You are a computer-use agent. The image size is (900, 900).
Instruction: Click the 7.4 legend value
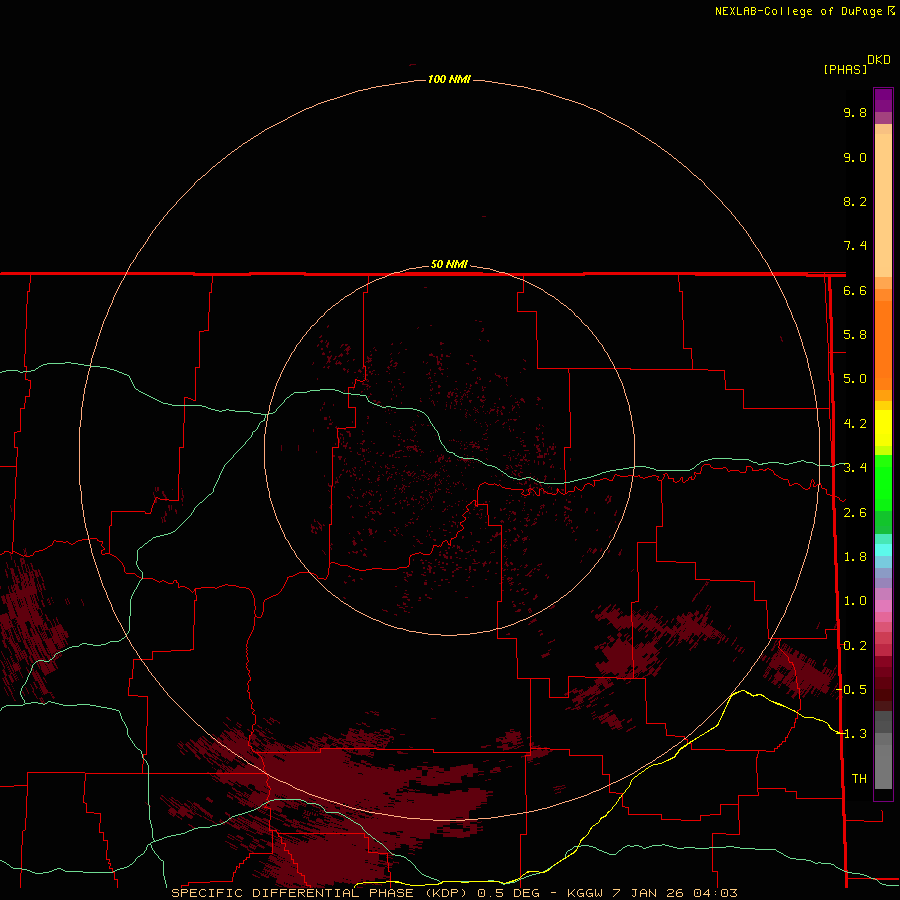pyautogui.click(x=855, y=246)
